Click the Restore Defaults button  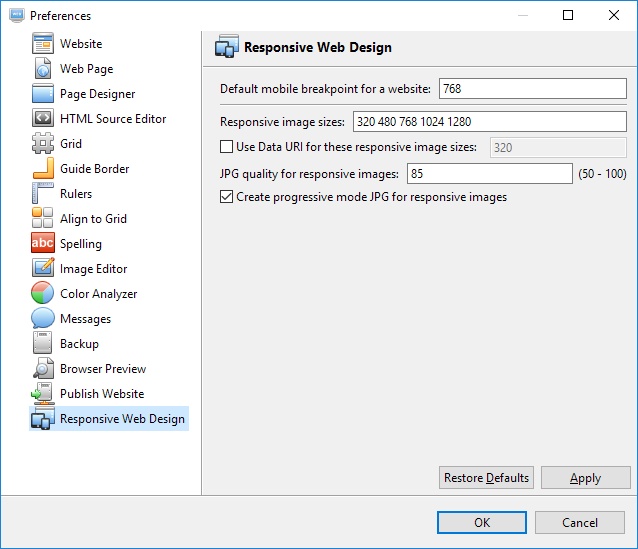coord(486,477)
